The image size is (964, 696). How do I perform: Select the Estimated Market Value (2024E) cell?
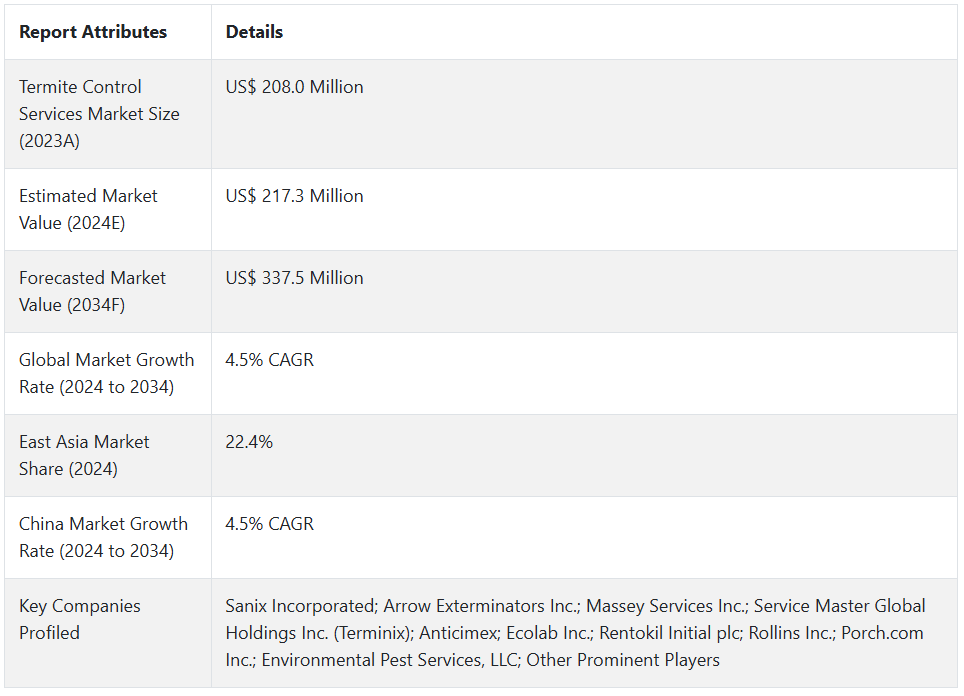pyautogui.click(x=88, y=209)
